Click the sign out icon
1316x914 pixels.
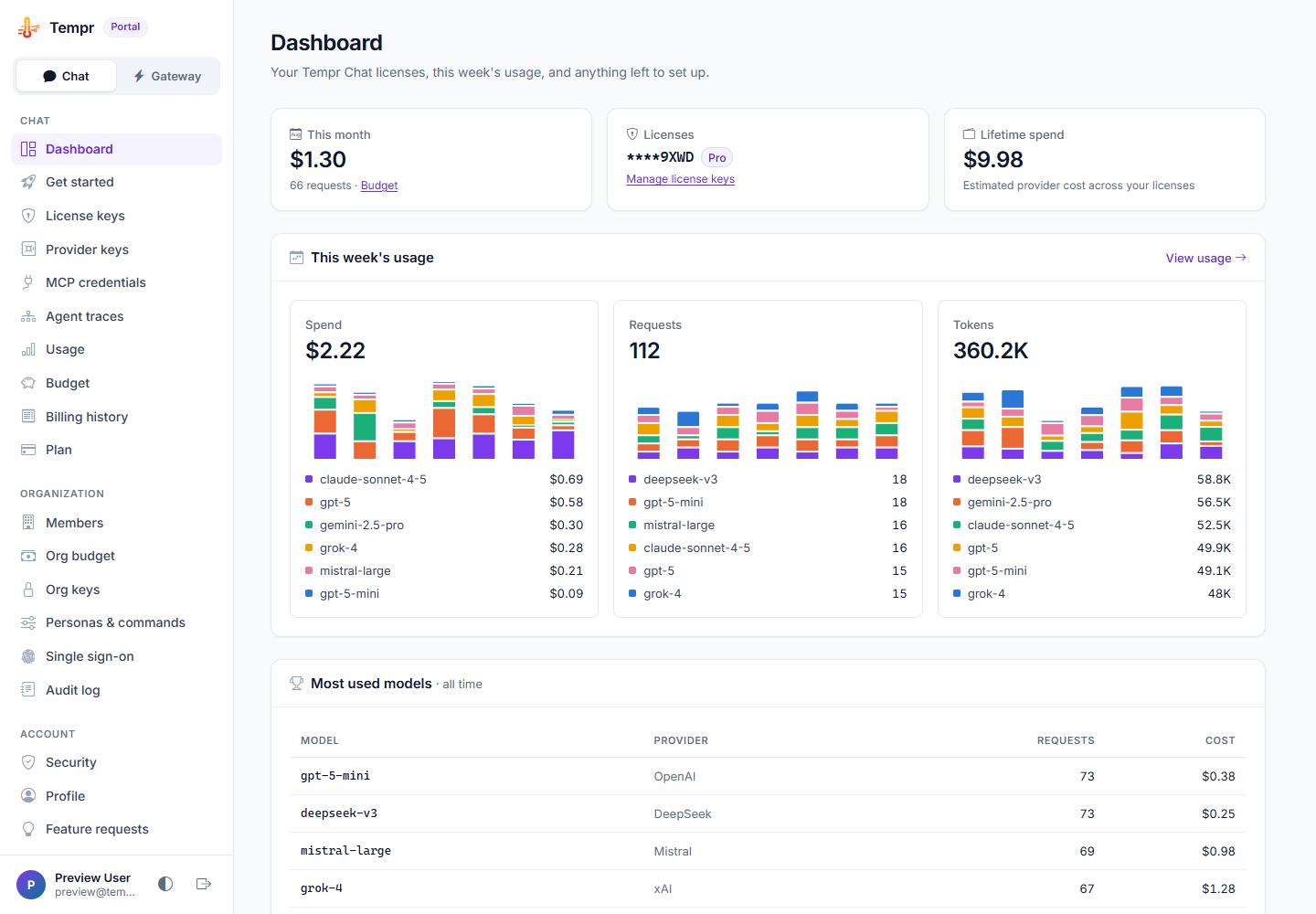204,884
